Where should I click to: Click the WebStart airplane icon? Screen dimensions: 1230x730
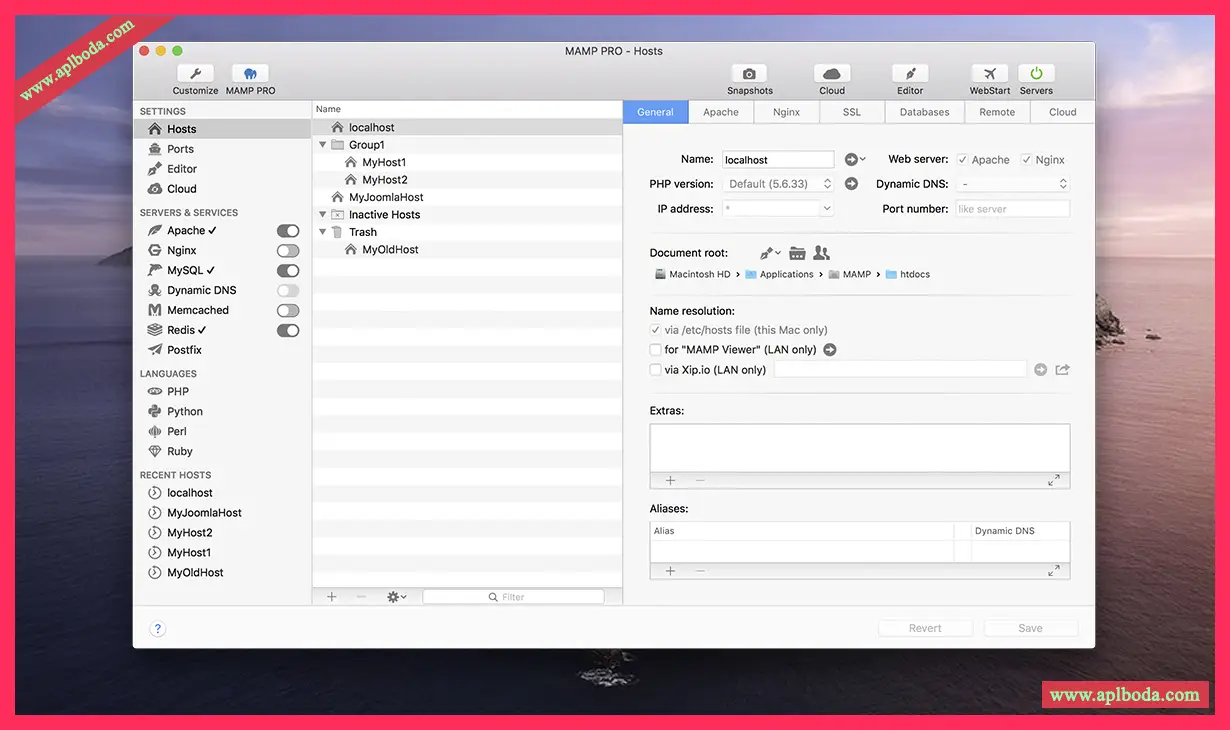(x=989, y=74)
